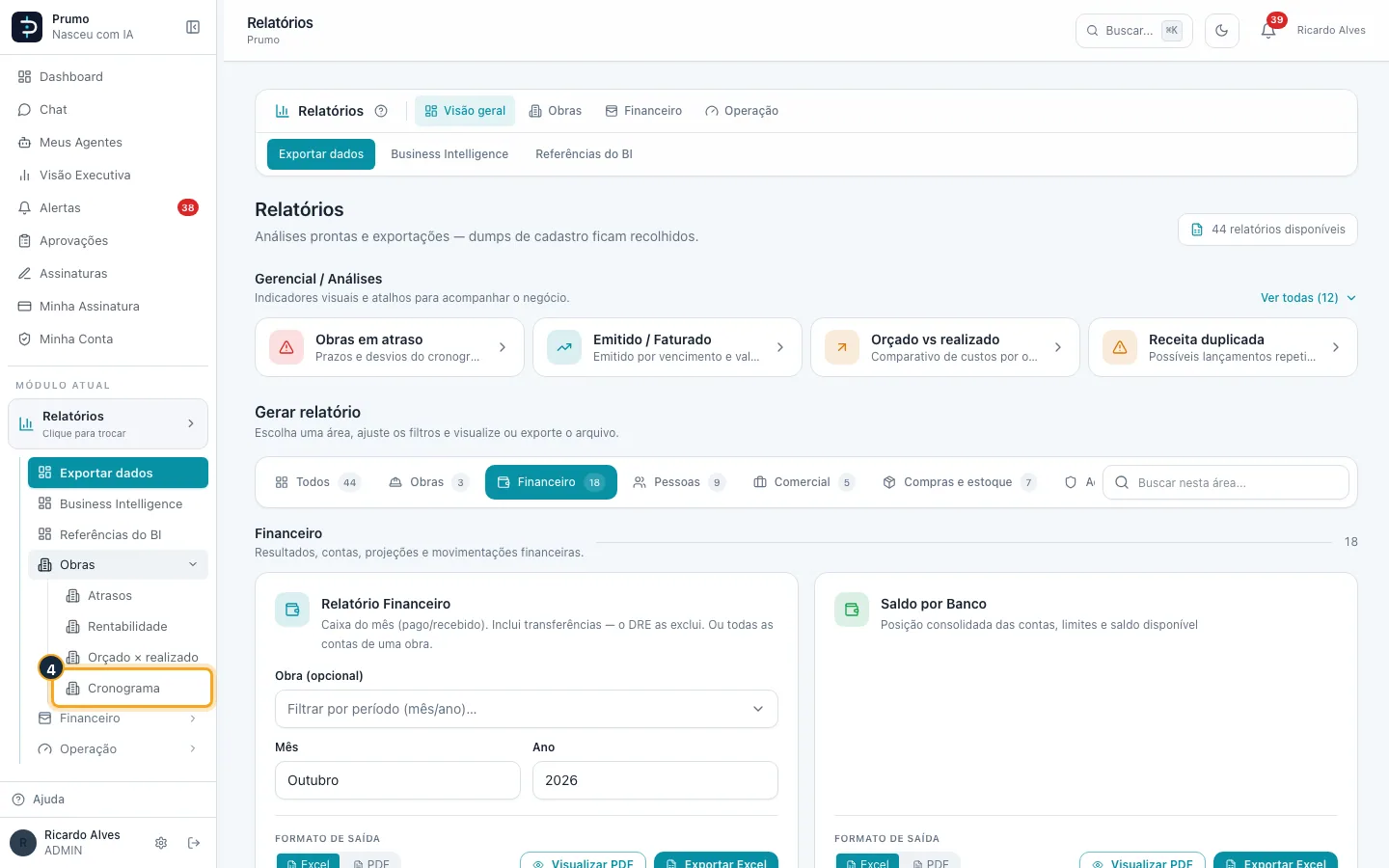Toggle dark mode with the moon icon

[1222, 31]
